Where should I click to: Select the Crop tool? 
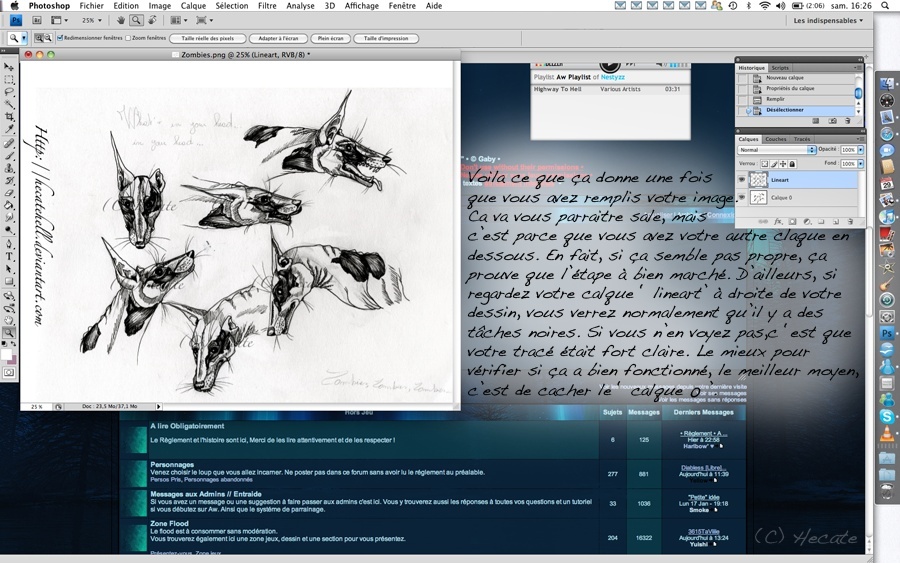9,117
